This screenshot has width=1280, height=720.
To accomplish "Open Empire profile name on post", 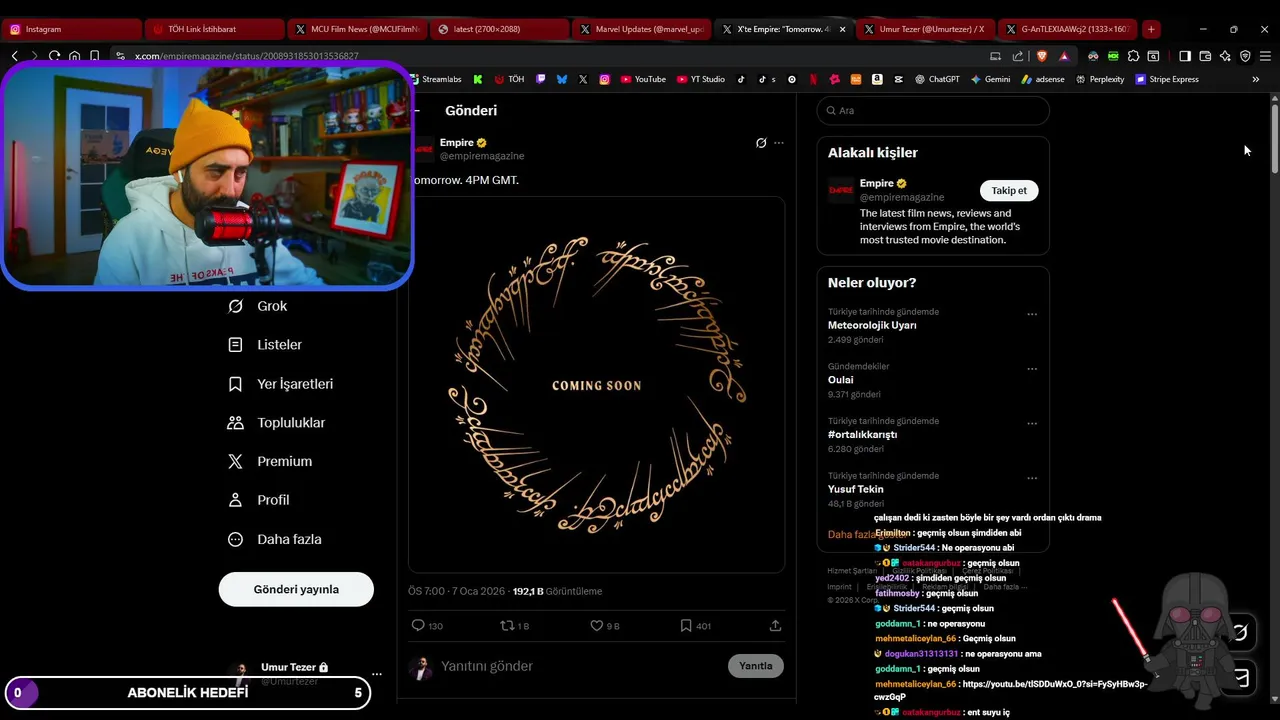I will click(457, 143).
